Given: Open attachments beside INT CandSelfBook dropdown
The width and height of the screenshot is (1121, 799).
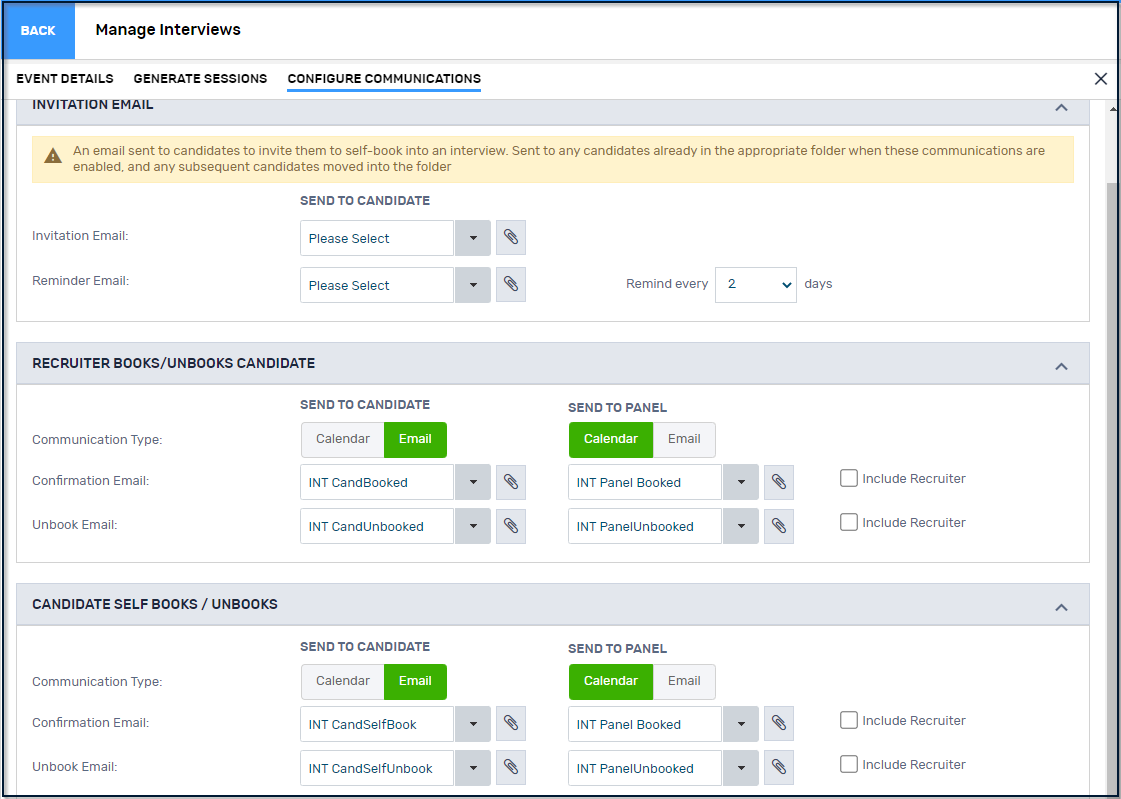Looking at the screenshot, I should coord(510,724).
